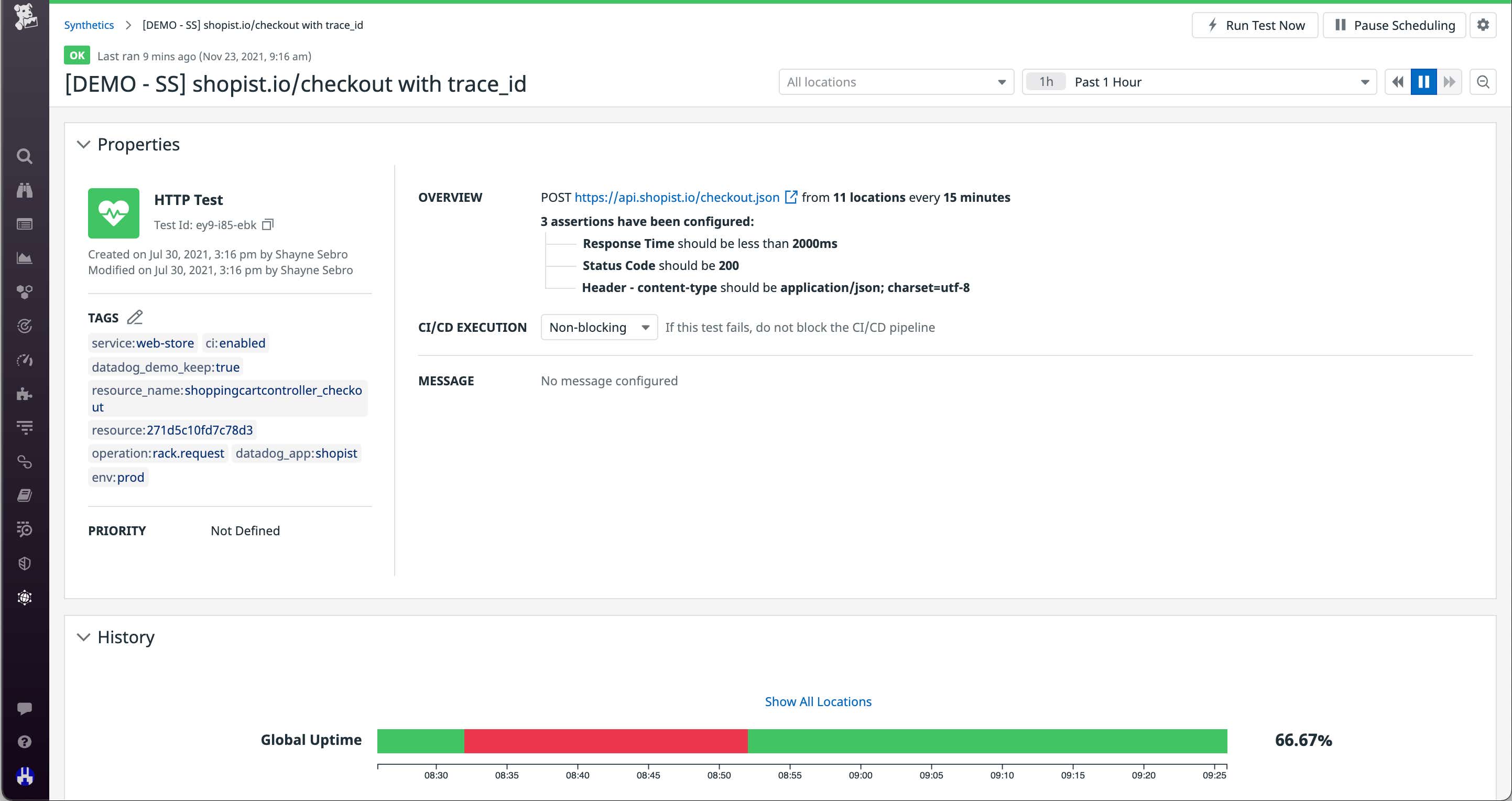The width and height of the screenshot is (1512, 801).
Task: Open the Events list icon in sidebar
Action: point(24,224)
